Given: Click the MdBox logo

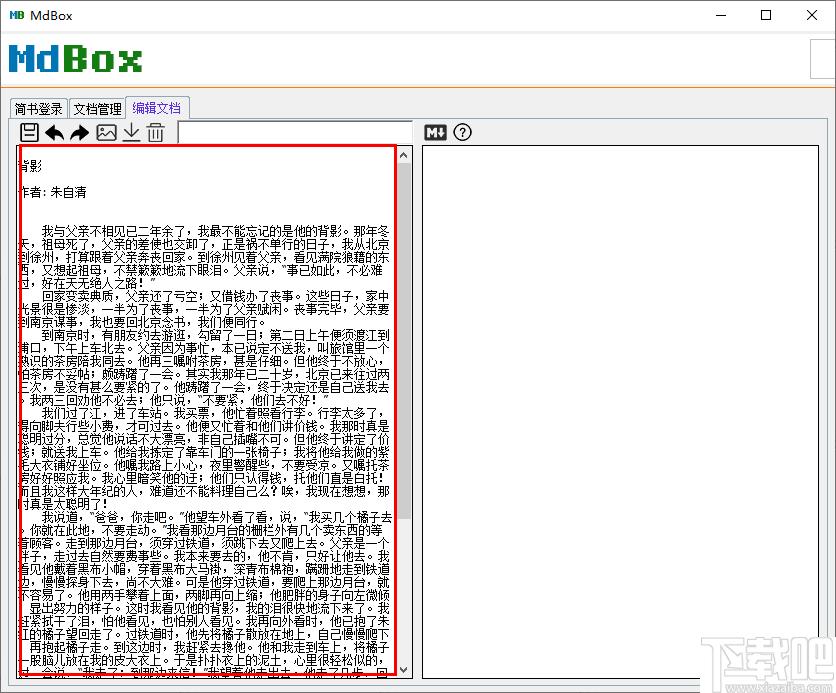Looking at the screenshot, I should pyautogui.click(x=76, y=58).
